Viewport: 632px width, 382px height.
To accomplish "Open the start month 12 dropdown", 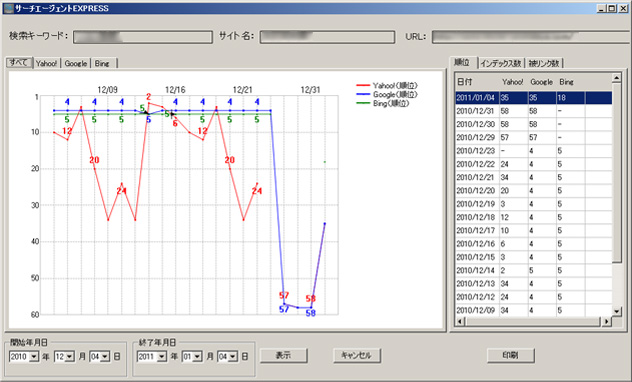I will [70, 357].
